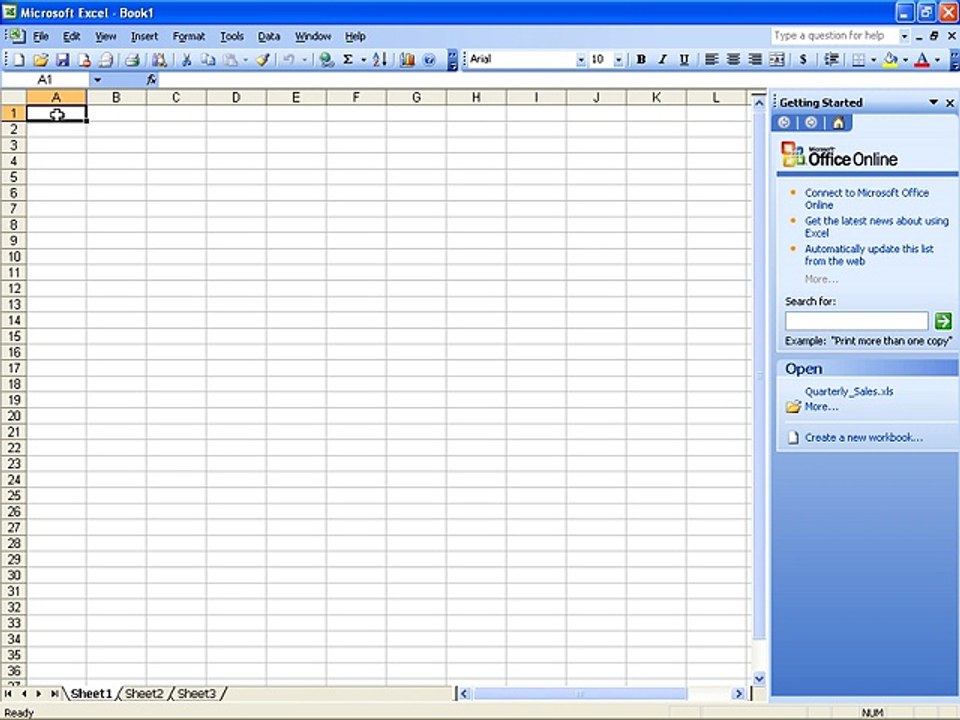Screen dimensions: 960x720
Task: Click the Excel Help question mark icon
Action: coord(429,59)
